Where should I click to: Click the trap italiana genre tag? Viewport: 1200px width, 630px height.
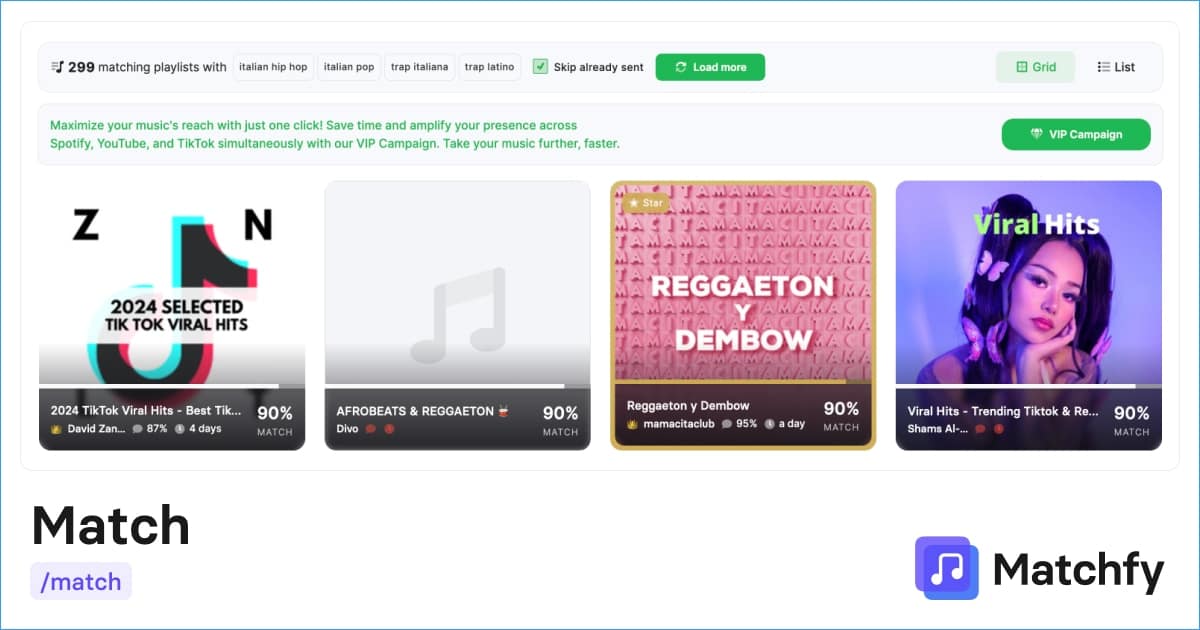(419, 67)
